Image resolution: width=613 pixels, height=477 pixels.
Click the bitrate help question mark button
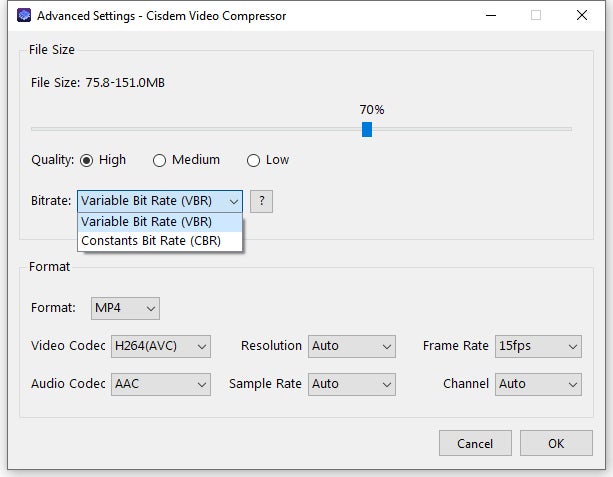coord(261,201)
